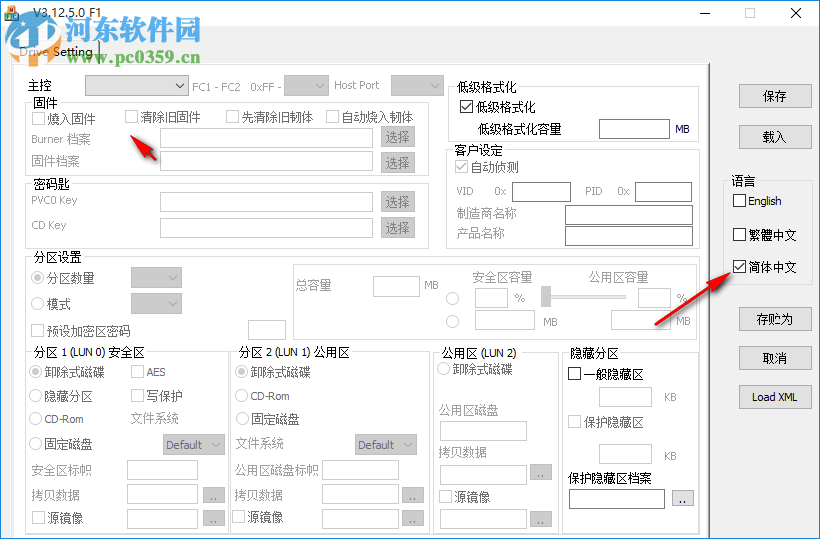Open the Host Port dropdown

pos(417,86)
